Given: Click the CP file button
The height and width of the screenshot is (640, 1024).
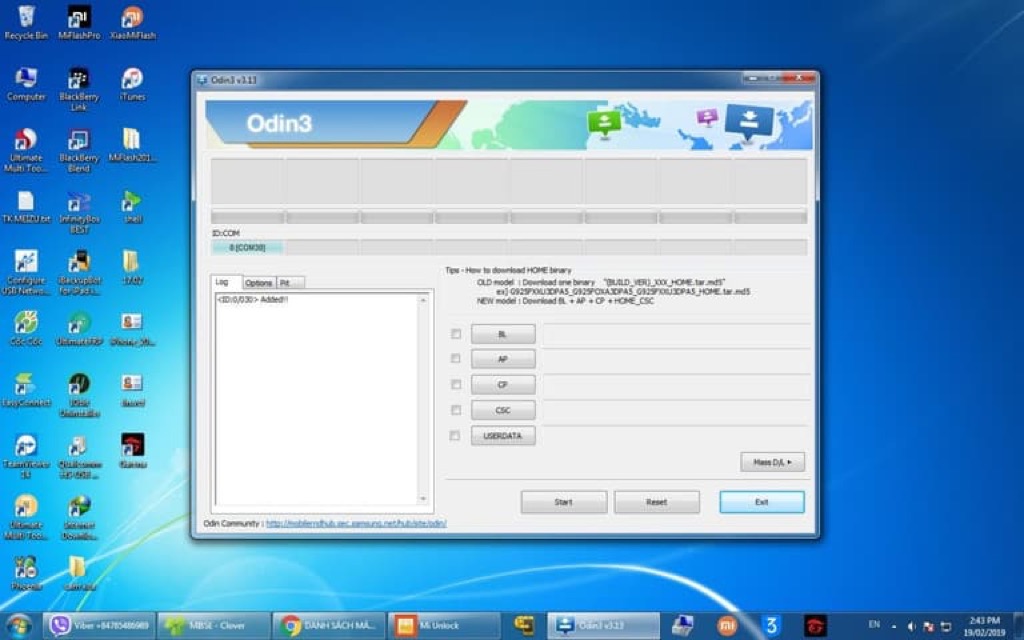Looking at the screenshot, I should pos(503,385).
